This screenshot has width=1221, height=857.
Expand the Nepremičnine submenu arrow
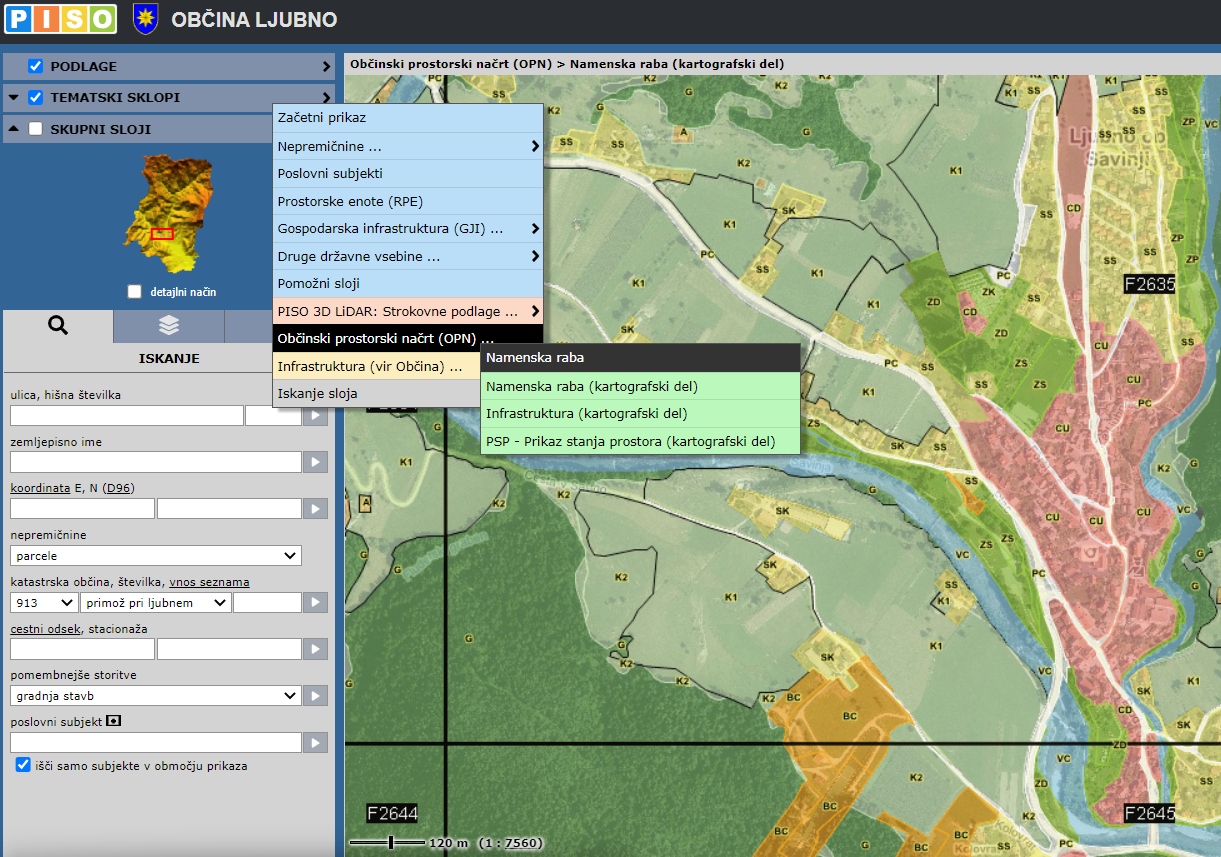coord(535,146)
